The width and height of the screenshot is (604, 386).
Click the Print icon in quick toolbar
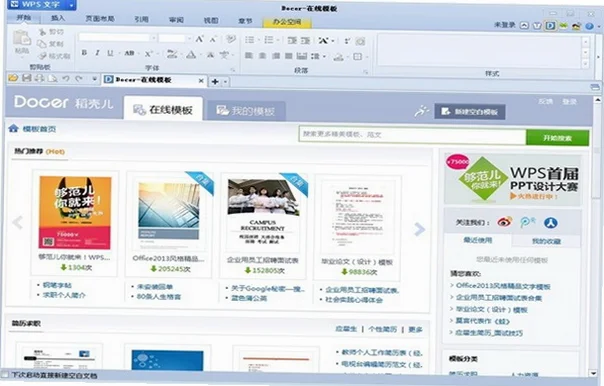pyautogui.click(x=39, y=78)
